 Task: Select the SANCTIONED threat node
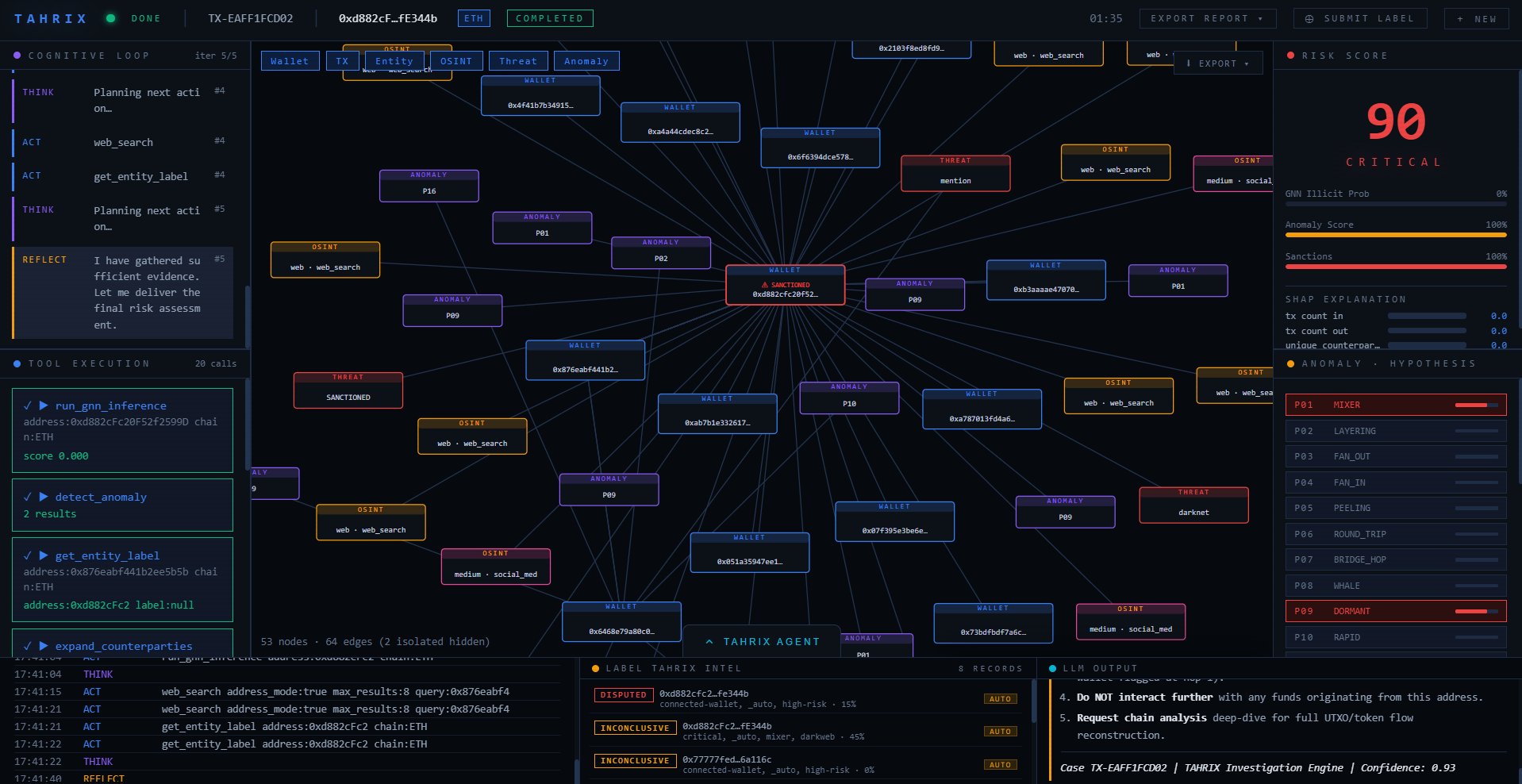[348, 390]
